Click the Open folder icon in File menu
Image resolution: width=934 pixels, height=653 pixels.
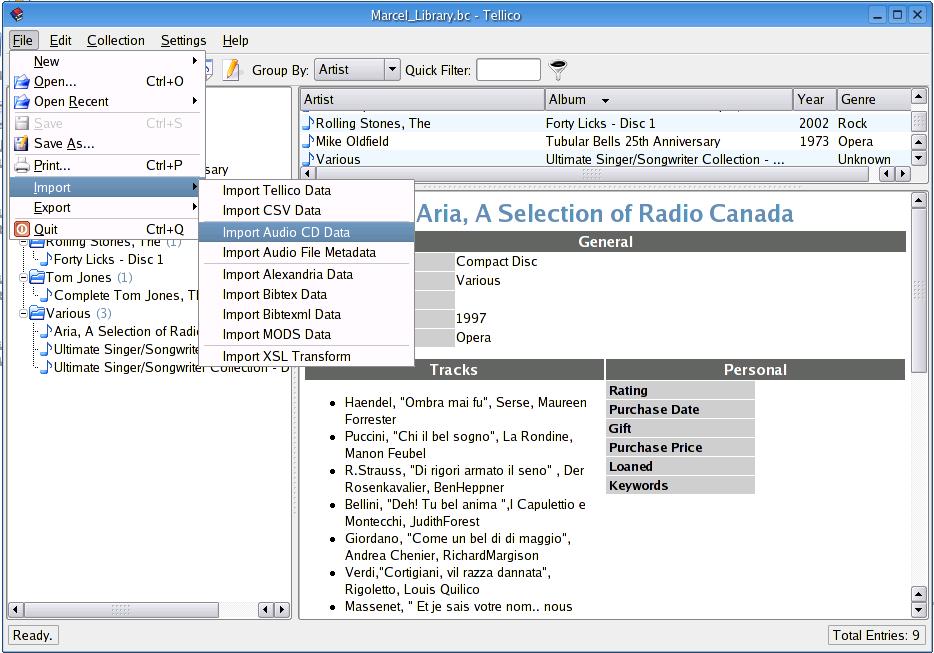click(x=22, y=81)
